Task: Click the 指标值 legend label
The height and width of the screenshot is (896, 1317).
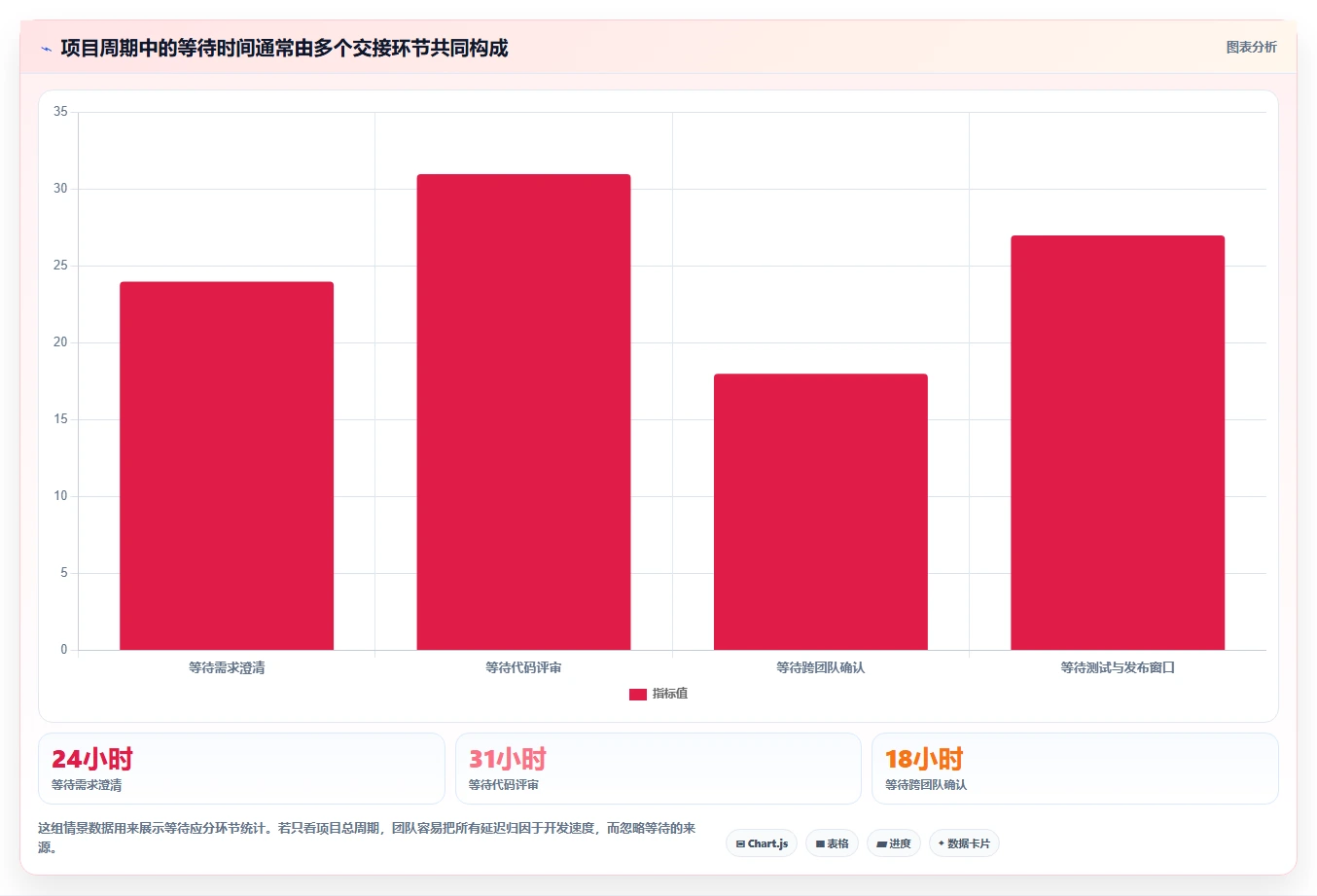Action: (670, 694)
